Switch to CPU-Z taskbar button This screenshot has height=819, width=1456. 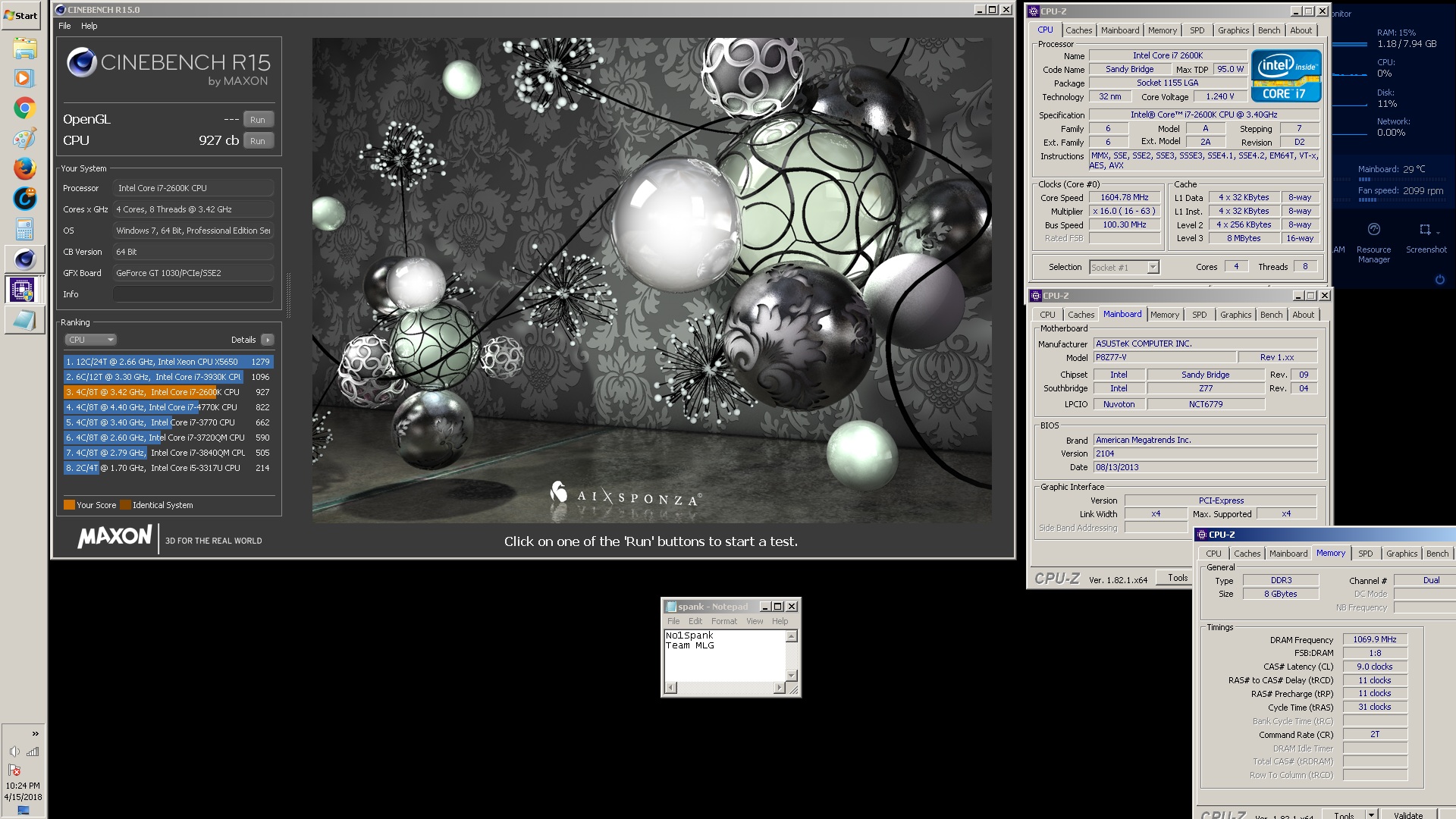tap(24, 290)
